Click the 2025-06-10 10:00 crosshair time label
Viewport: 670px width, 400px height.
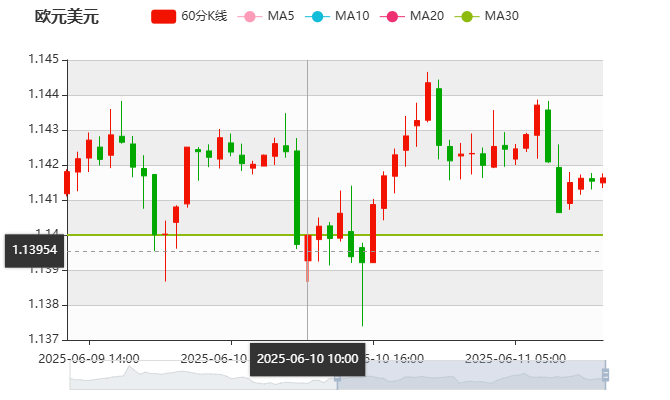pyautogui.click(x=308, y=359)
